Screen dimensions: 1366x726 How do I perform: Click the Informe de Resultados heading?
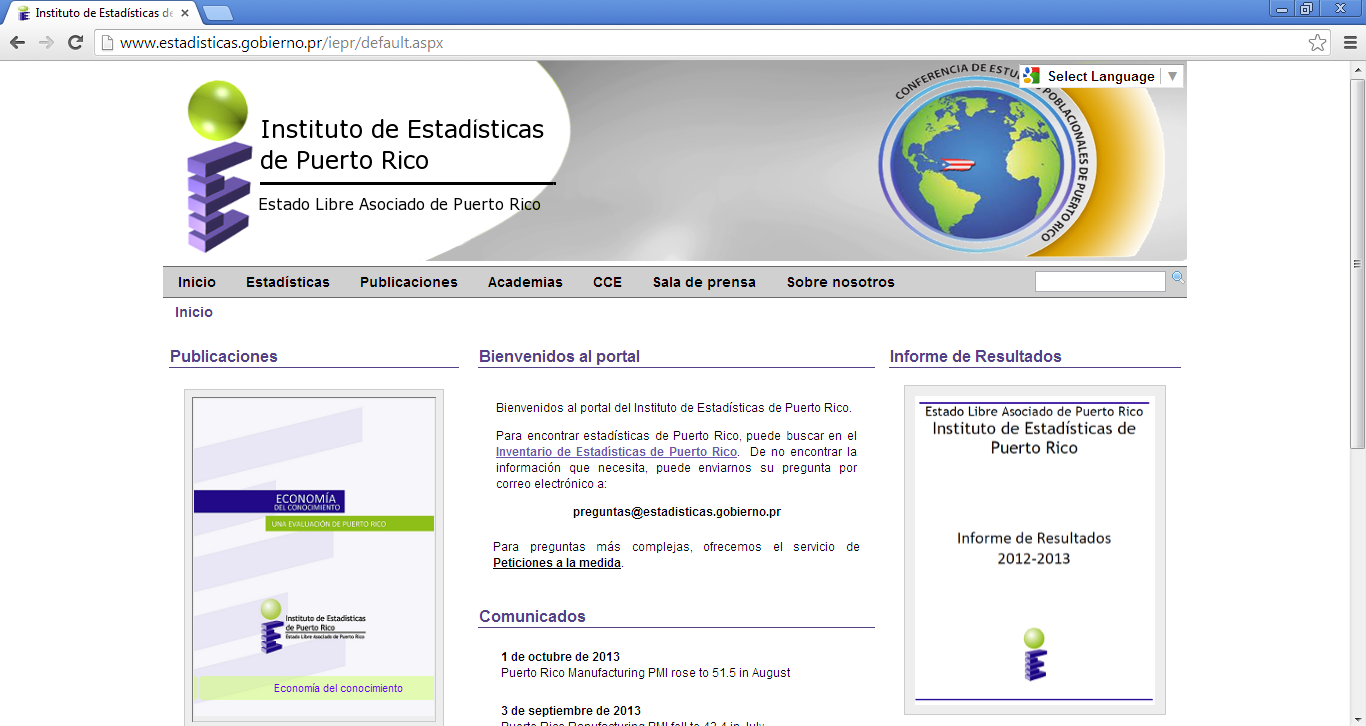[x=976, y=356]
